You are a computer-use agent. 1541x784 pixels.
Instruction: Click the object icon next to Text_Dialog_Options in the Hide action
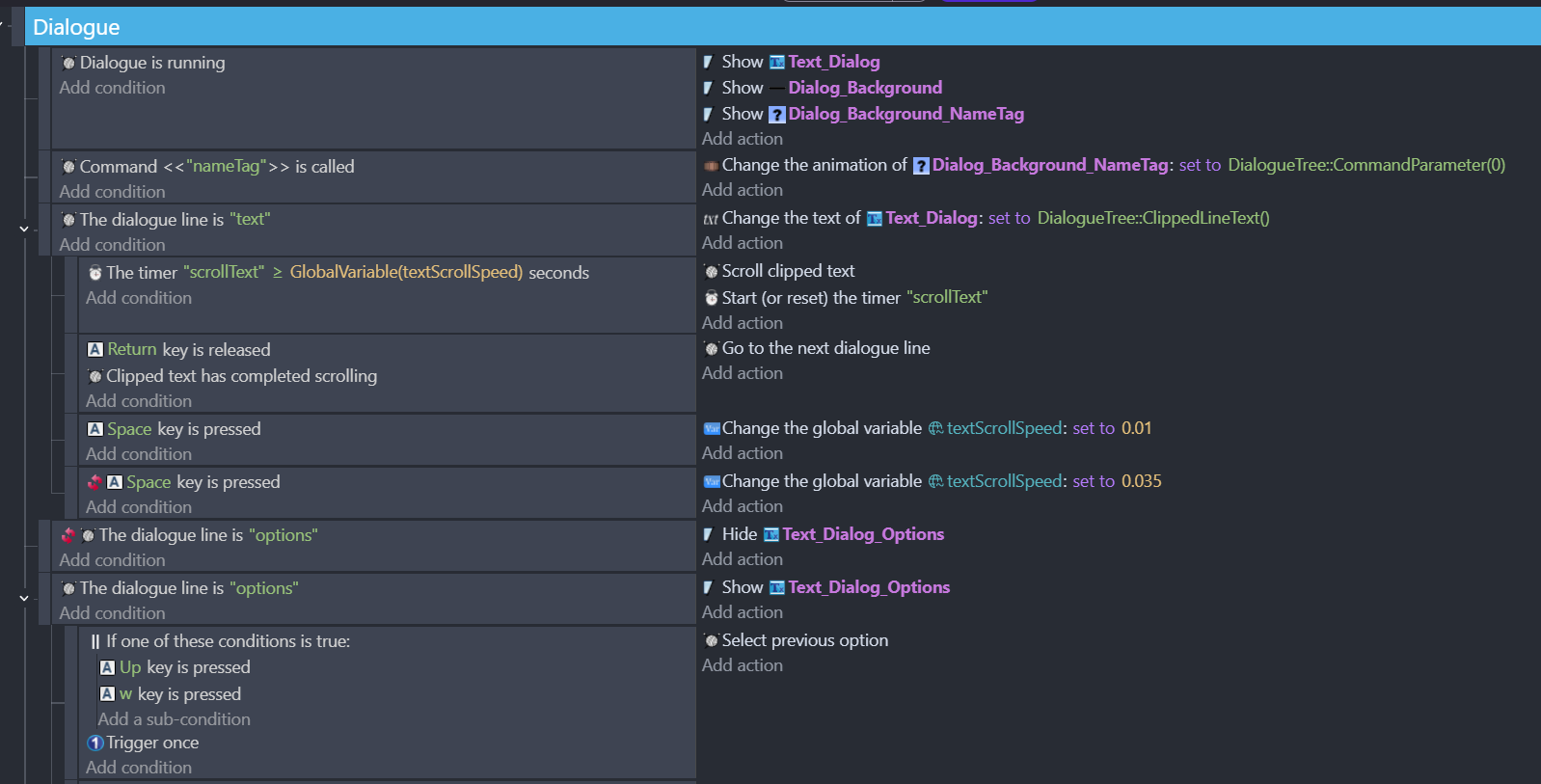[x=771, y=535]
